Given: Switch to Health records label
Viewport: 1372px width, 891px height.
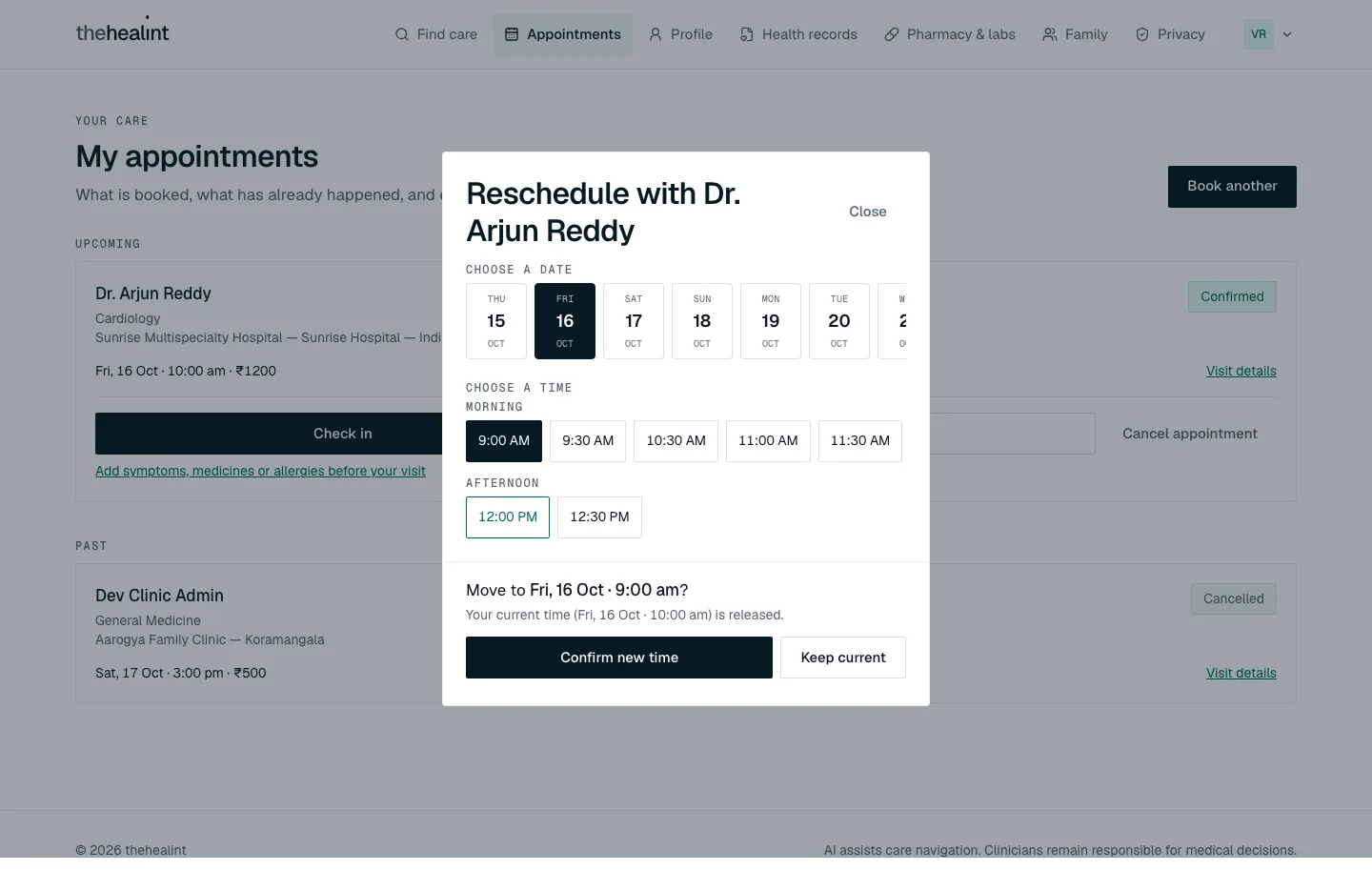Looking at the screenshot, I should click(810, 34).
